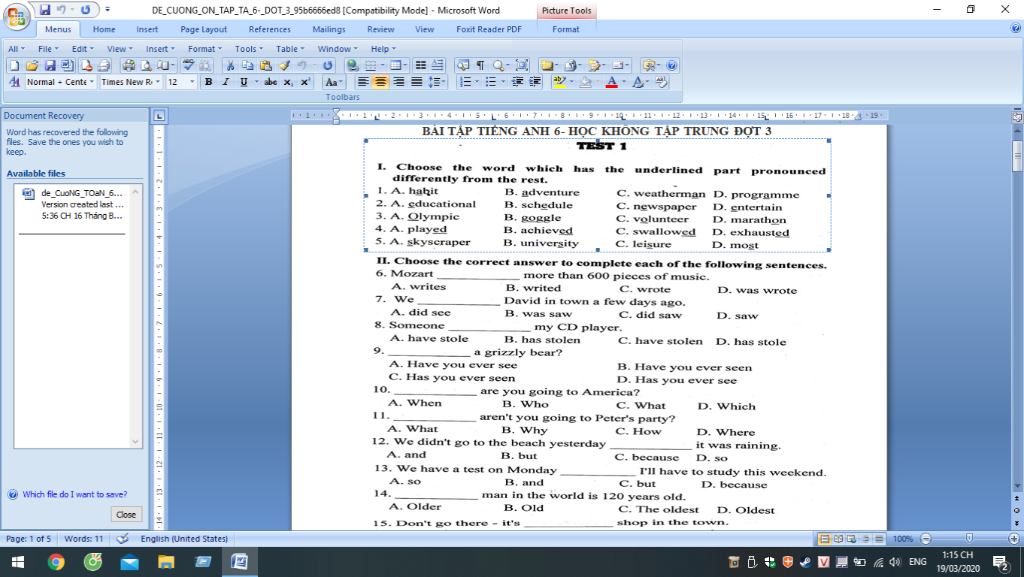Toggle the ruler button above the left ruler
This screenshot has height=577, width=1024.
(x=159, y=116)
